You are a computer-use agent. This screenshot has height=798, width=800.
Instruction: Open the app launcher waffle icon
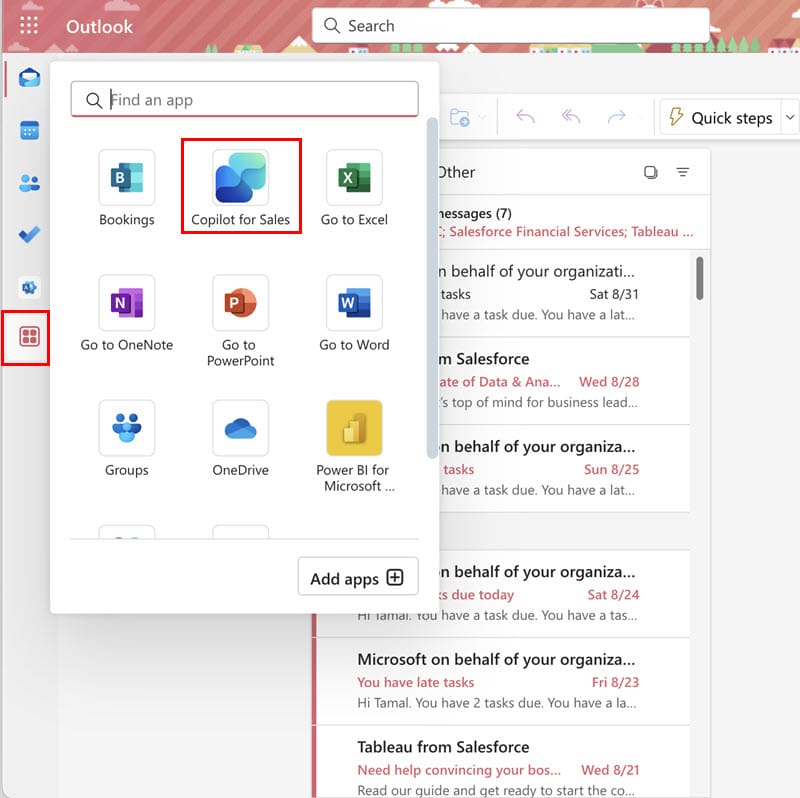[x=29, y=25]
